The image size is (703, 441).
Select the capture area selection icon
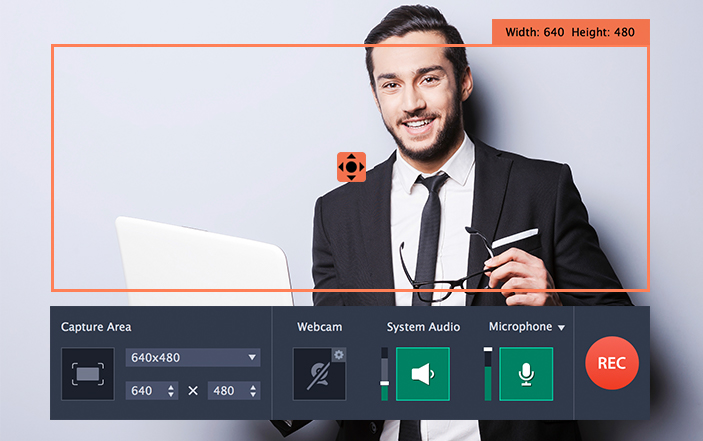(88, 374)
